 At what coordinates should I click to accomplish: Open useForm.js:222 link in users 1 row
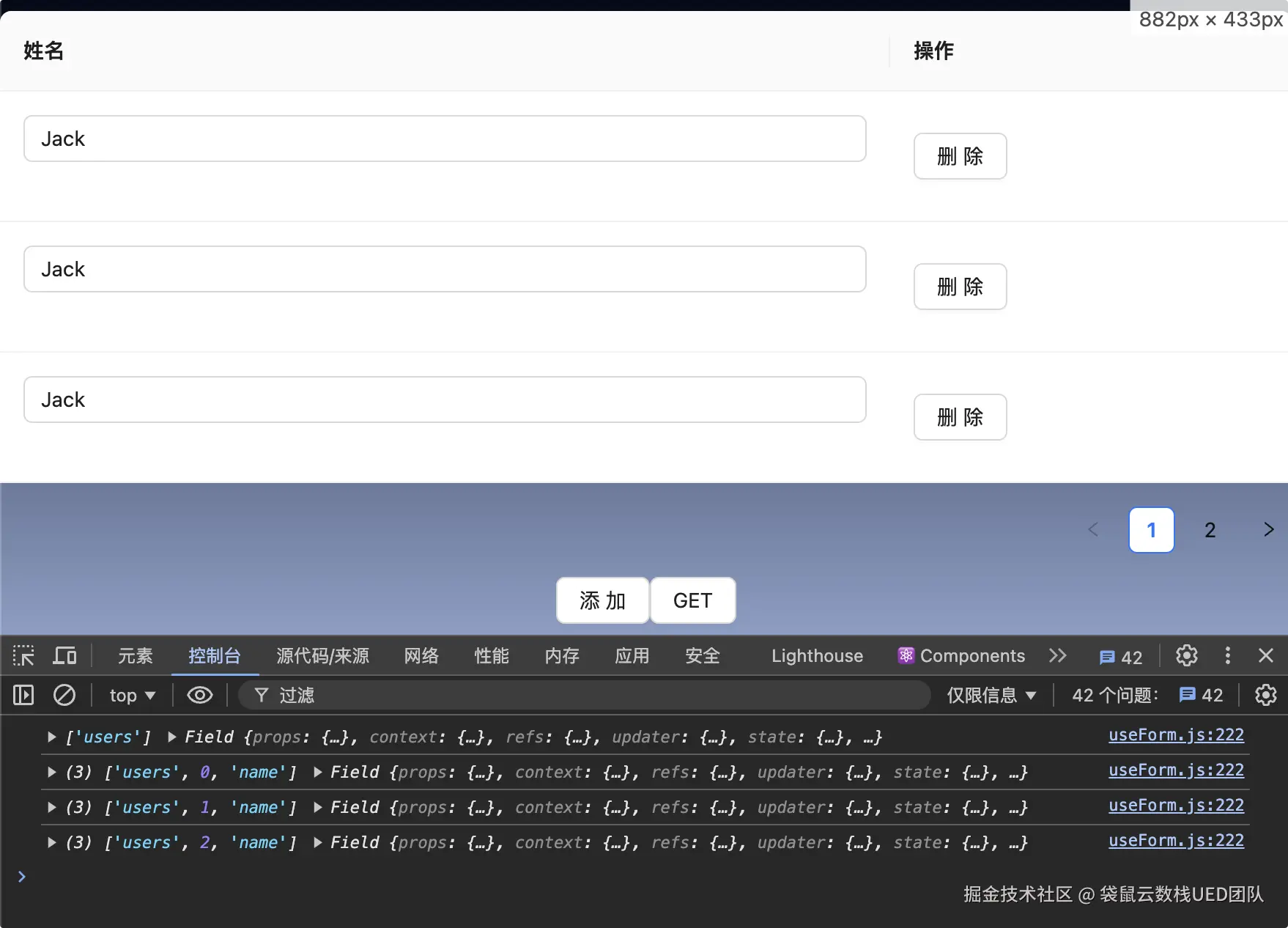click(x=1176, y=805)
